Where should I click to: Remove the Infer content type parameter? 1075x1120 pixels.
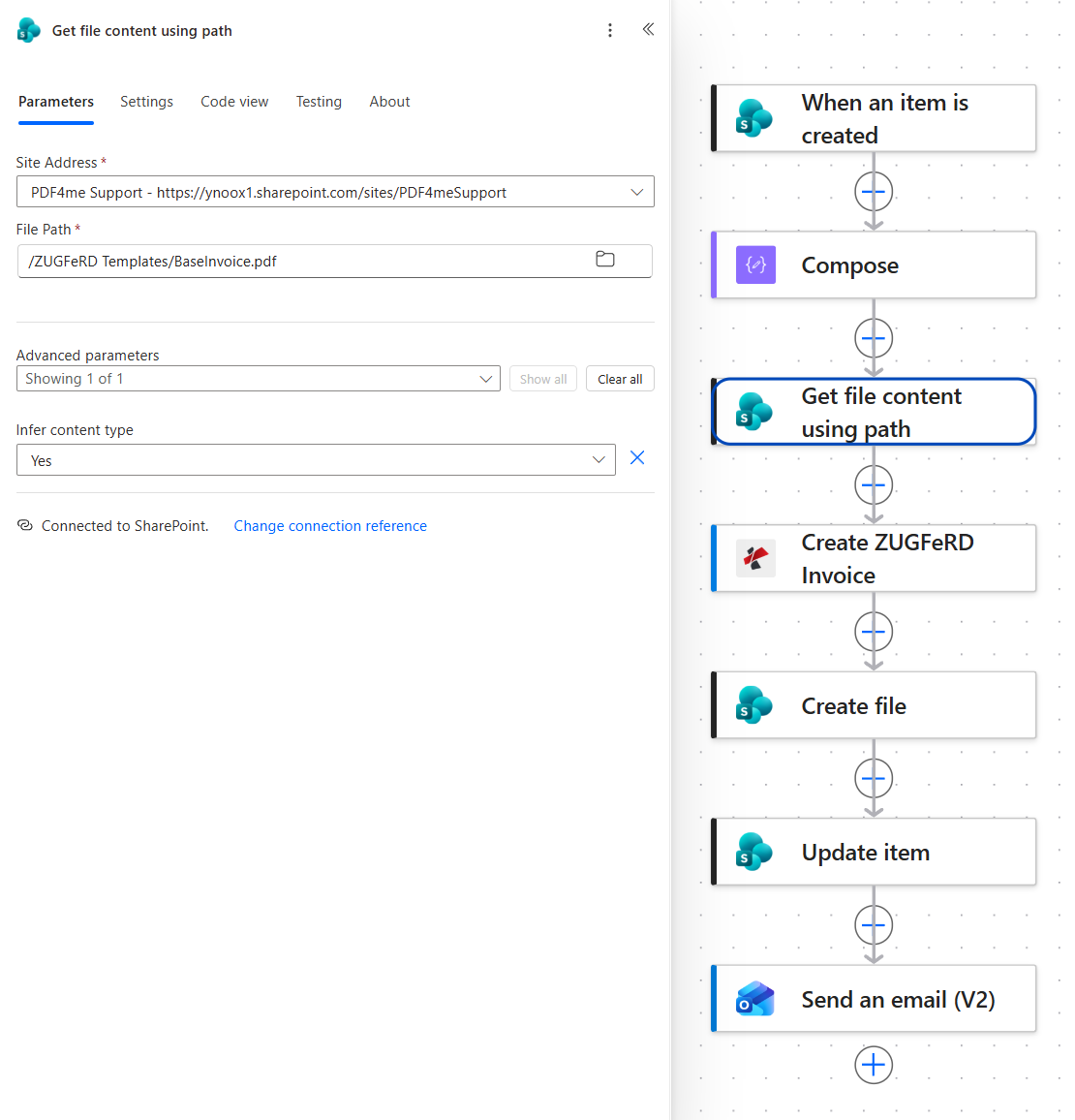pos(637,458)
